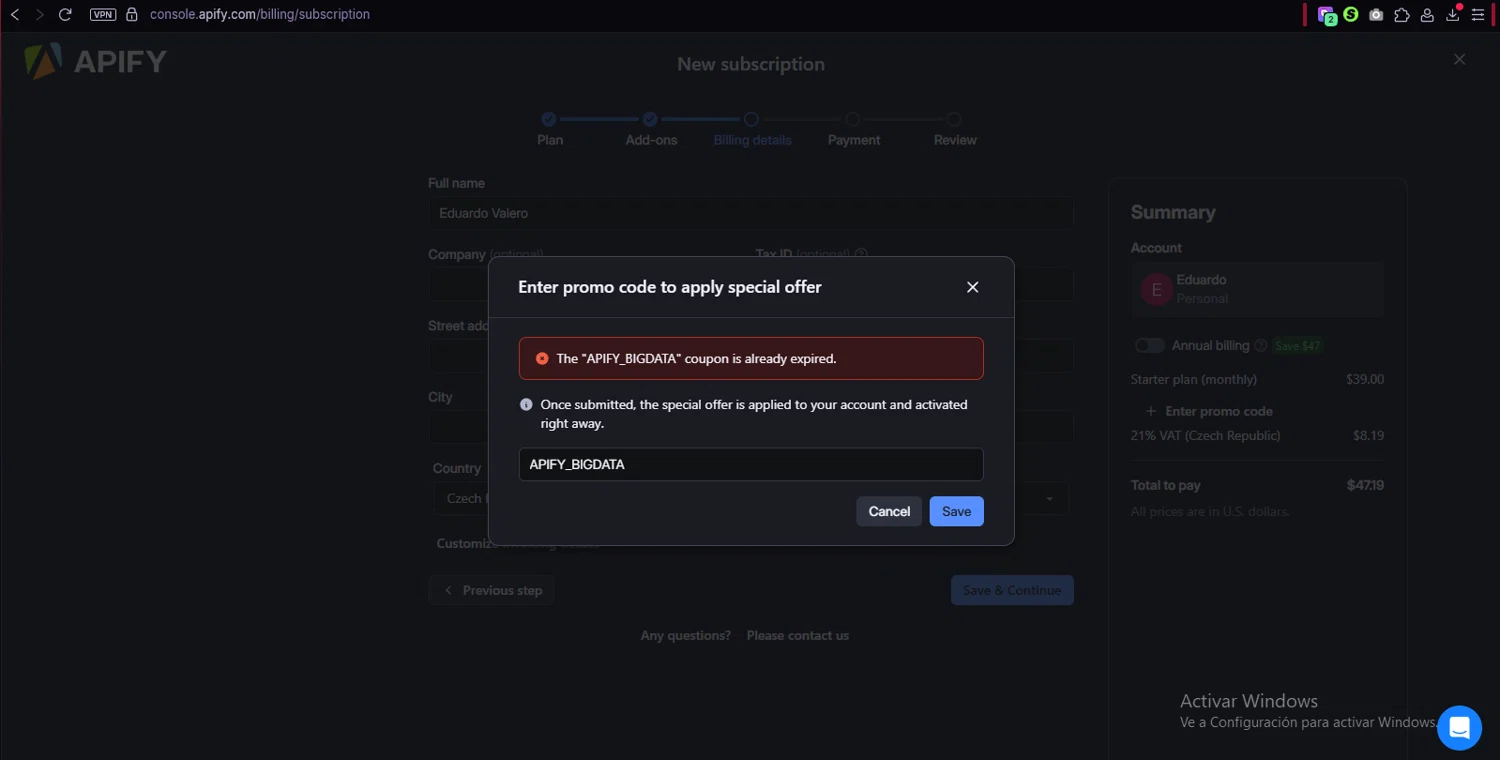1500x760 pixels.
Task: Click the Apify logo in the page header
Action: (96, 61)
